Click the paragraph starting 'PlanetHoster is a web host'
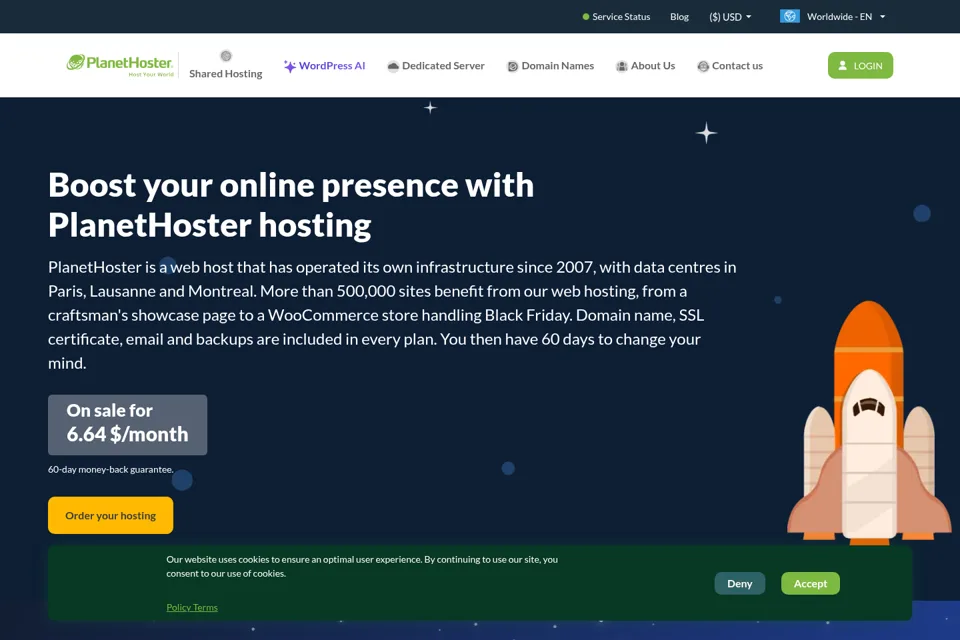Viewport: 960px width, 640px height. [392, 315]
